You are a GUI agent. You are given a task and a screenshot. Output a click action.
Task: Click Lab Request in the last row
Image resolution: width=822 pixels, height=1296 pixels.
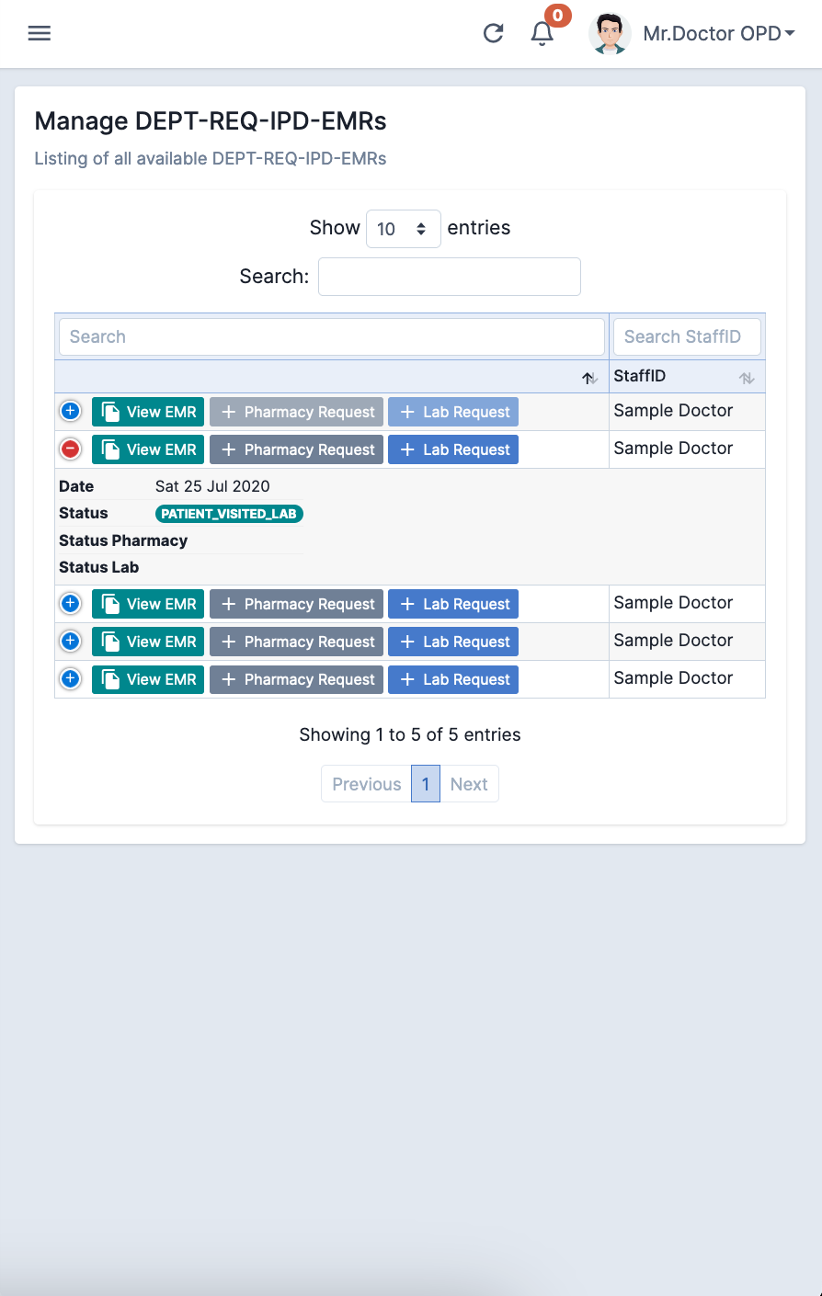coord(453,680)
